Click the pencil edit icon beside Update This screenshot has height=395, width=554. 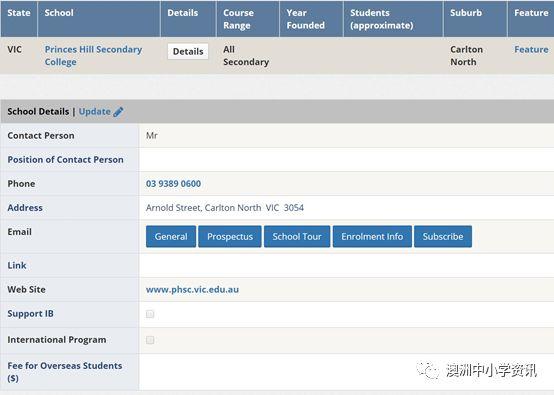pos(118,112)
